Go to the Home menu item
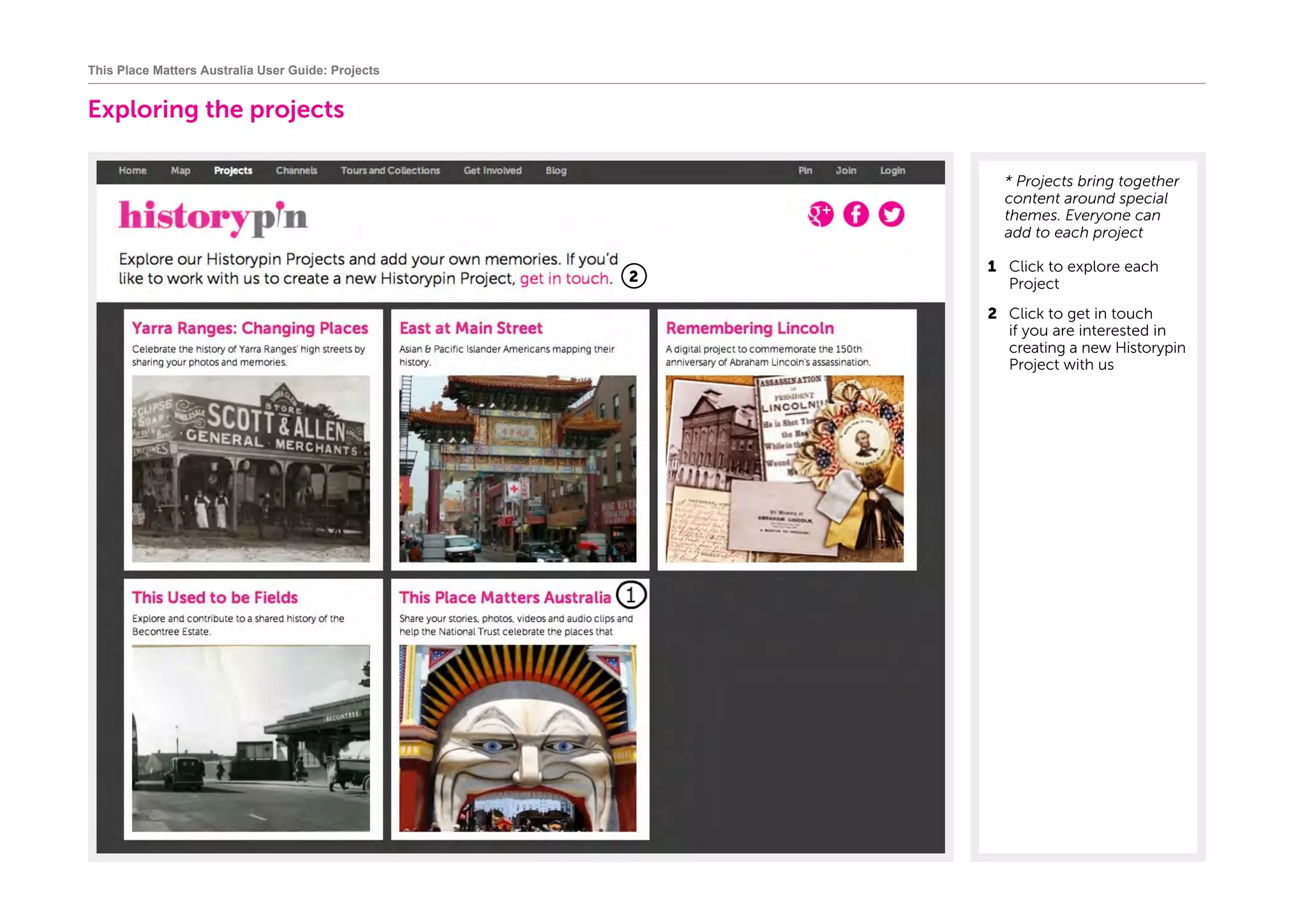This screenshot has height=924, width=1307. coord(133,171)
